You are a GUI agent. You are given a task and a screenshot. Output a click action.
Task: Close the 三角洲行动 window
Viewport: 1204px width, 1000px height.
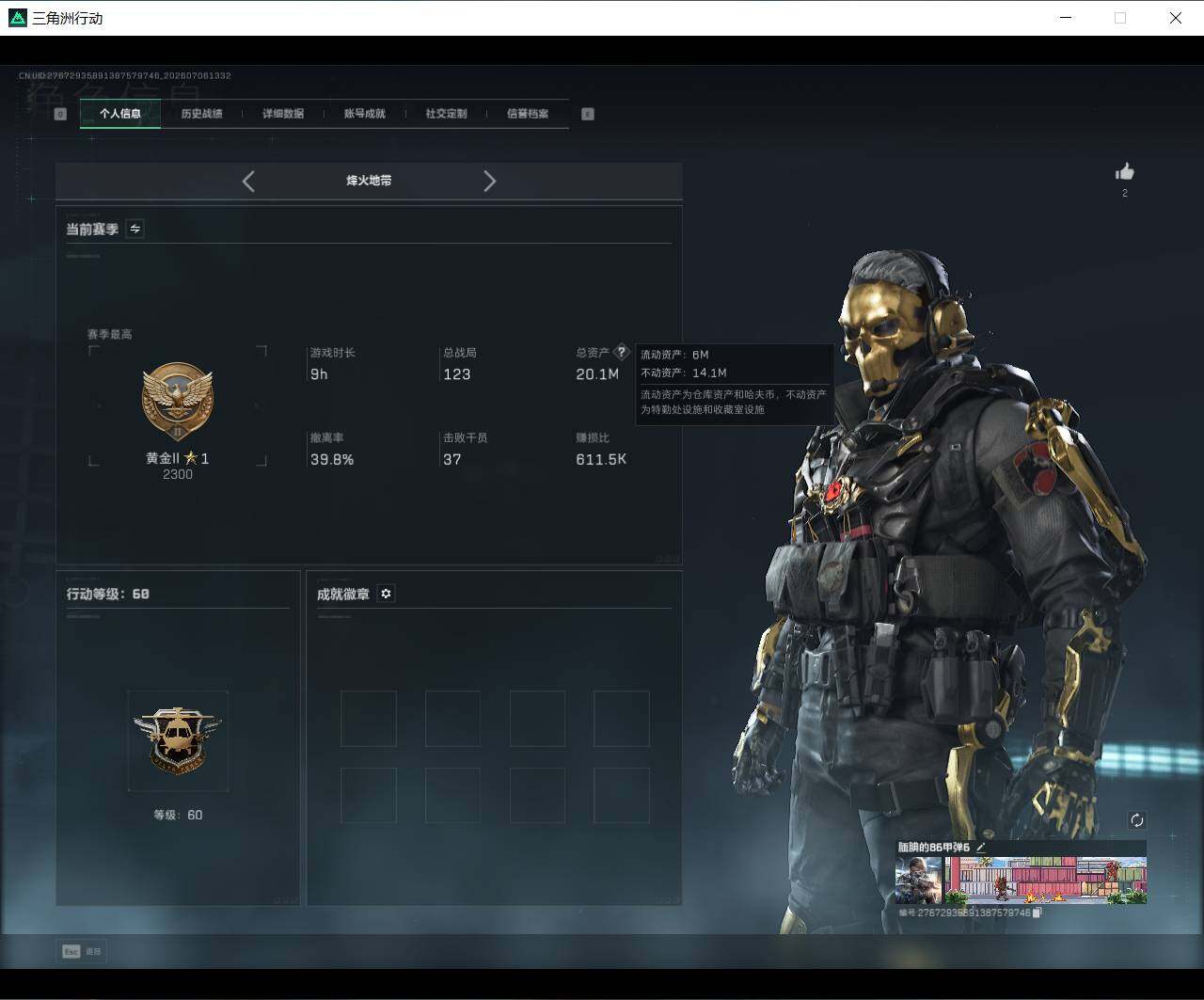1176,18
